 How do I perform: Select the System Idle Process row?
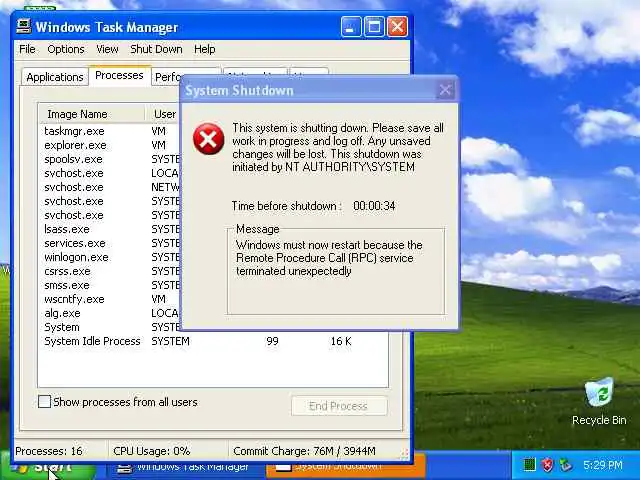[x=213, y=341]
